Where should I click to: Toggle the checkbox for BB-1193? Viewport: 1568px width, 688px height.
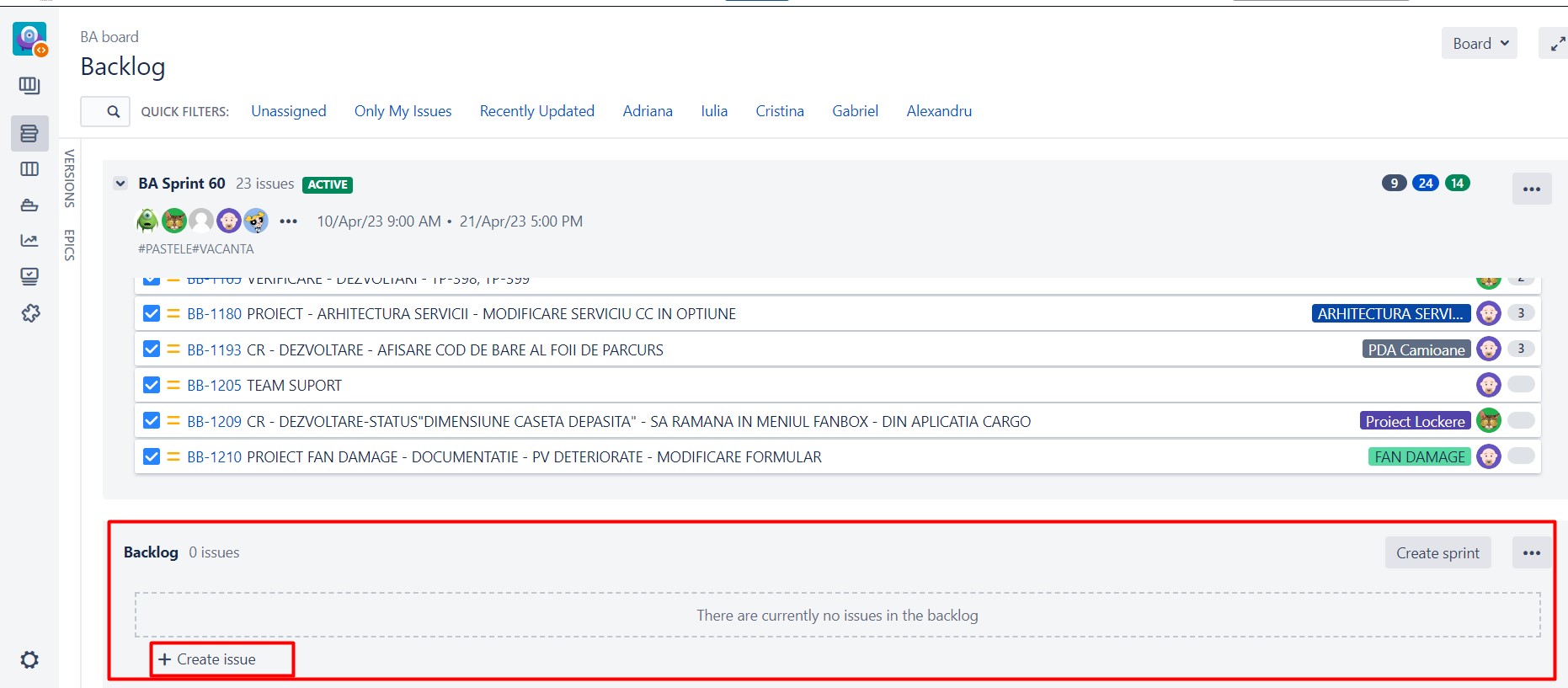(x=152, y=349)
